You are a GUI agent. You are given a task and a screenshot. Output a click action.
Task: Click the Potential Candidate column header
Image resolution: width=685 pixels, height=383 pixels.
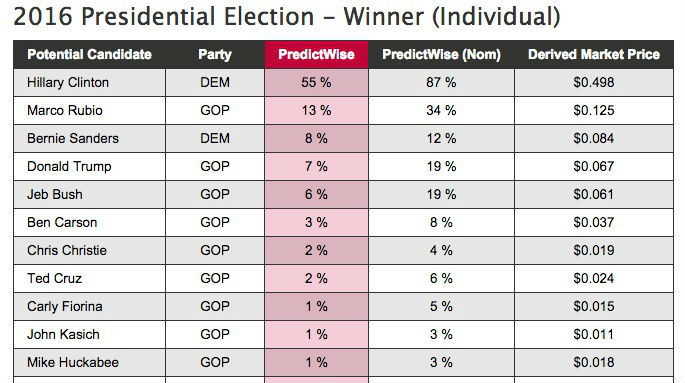point(90,55)
